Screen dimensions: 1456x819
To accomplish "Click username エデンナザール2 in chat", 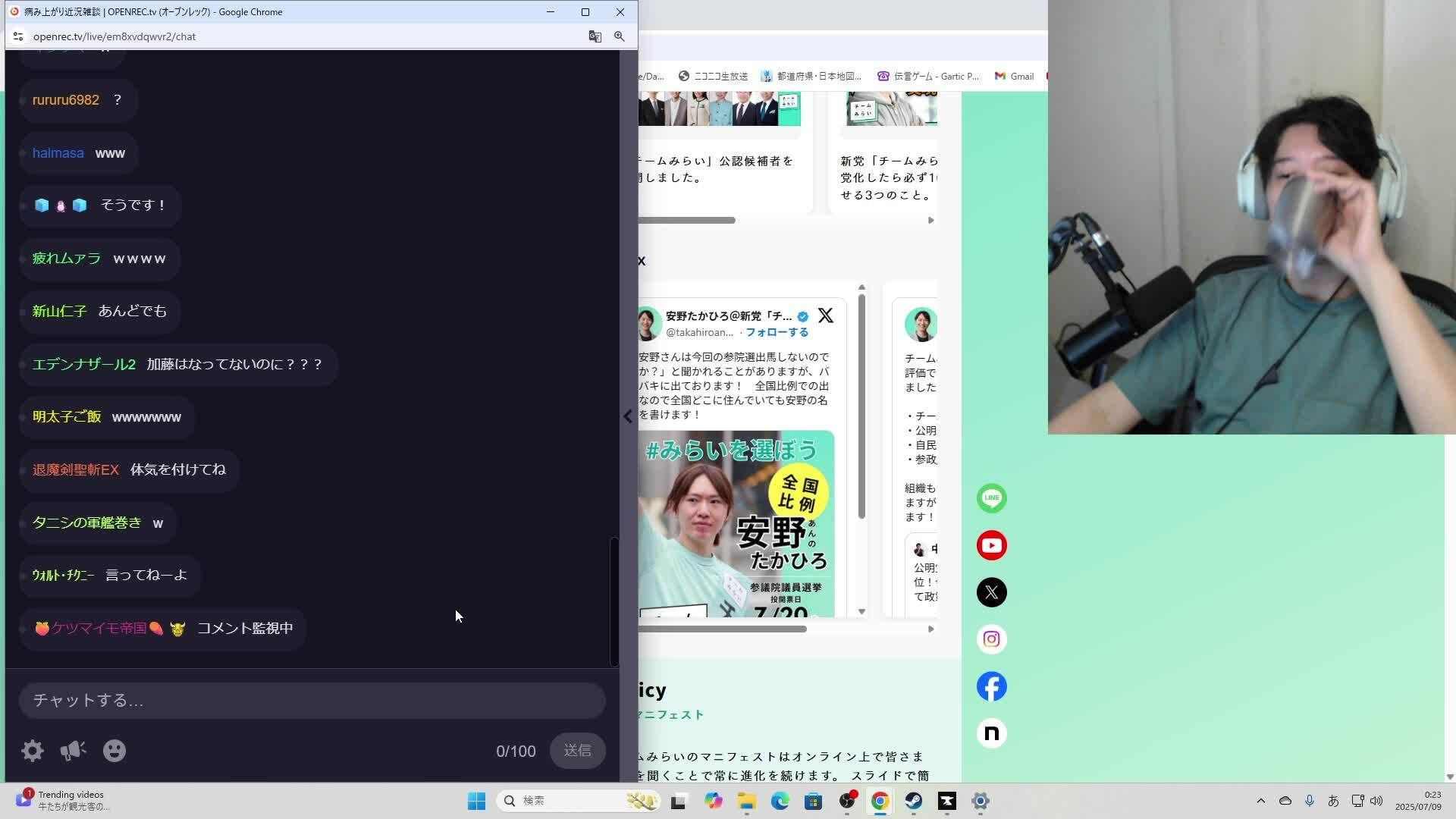I will point(84,365).
